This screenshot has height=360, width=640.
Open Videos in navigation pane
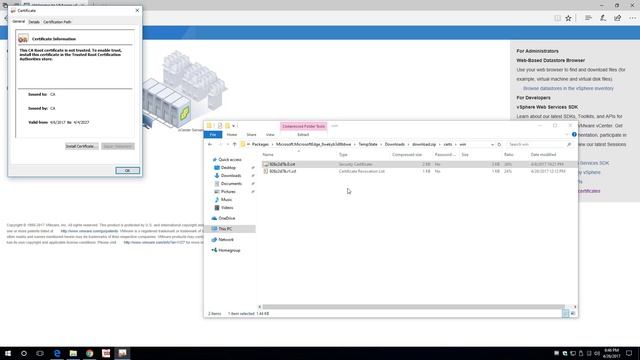(227, 208)
